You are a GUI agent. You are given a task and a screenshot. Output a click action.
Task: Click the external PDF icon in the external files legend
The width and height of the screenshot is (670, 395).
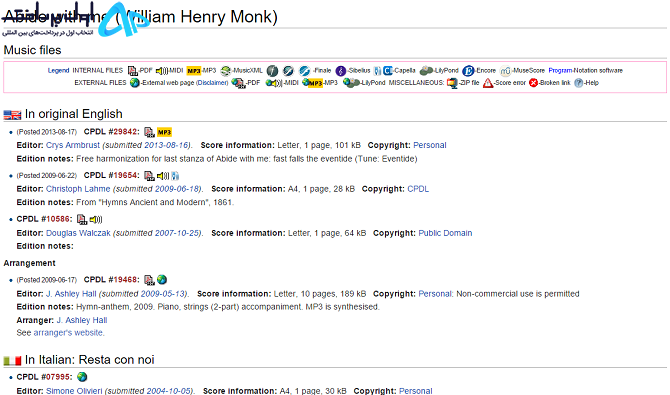238,83
